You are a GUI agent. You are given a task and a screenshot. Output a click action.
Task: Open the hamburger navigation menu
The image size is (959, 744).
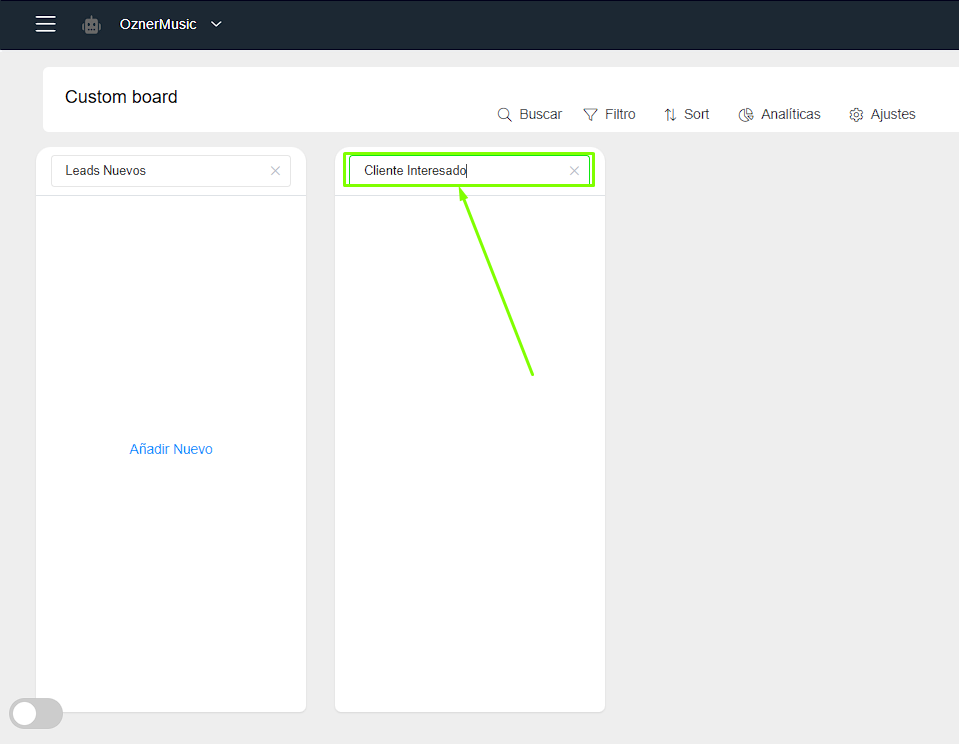click(45, 24)
